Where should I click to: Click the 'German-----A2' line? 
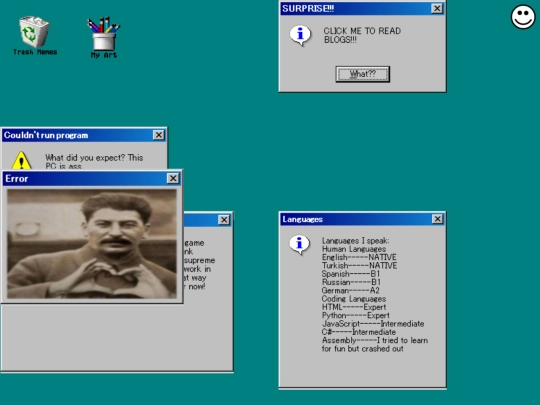(351, 290)
